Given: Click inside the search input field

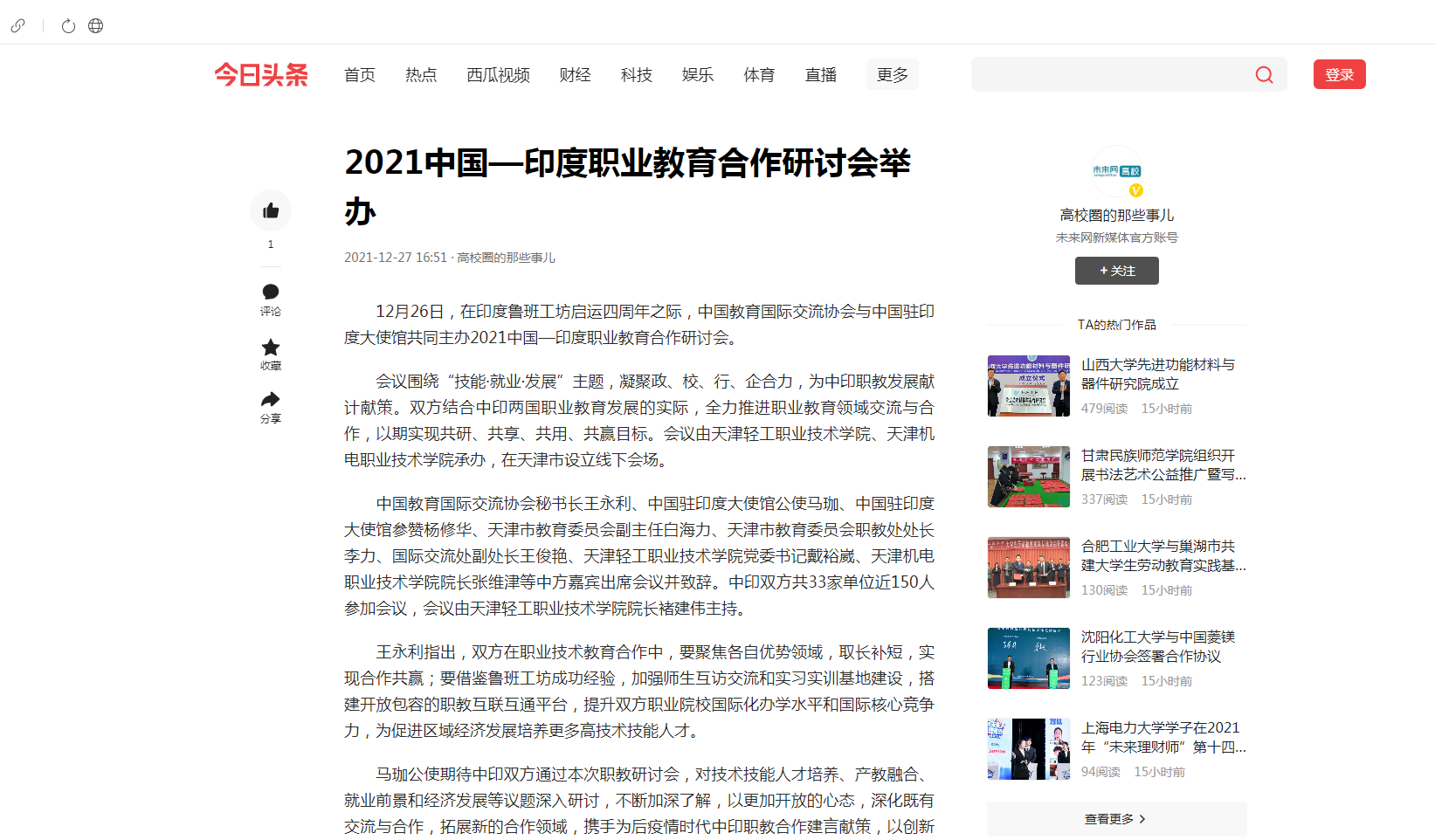Looking at the screenshot, I should [1109, 75].
